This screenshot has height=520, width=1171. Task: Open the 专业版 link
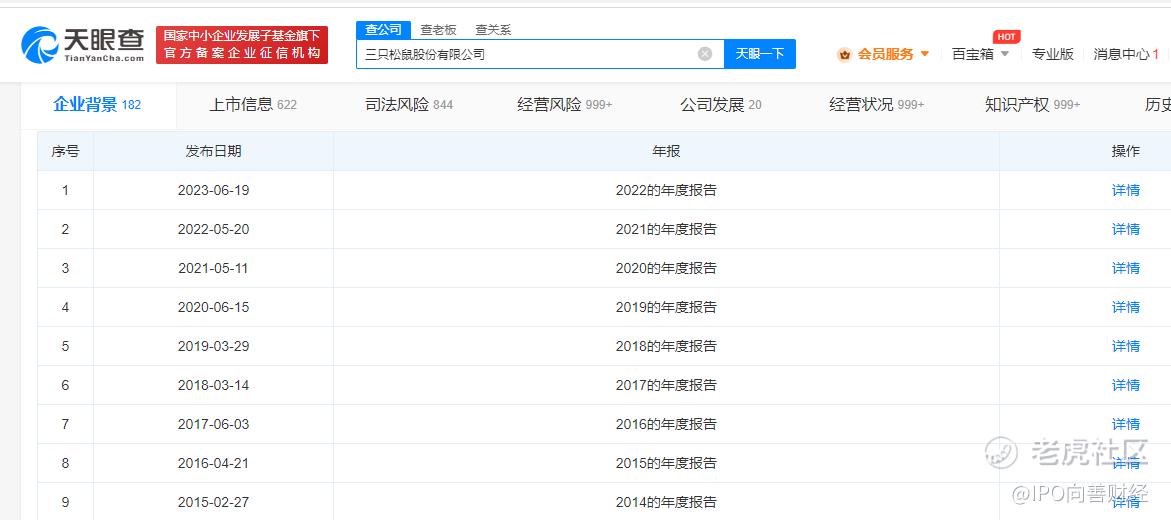[1052, 54]
